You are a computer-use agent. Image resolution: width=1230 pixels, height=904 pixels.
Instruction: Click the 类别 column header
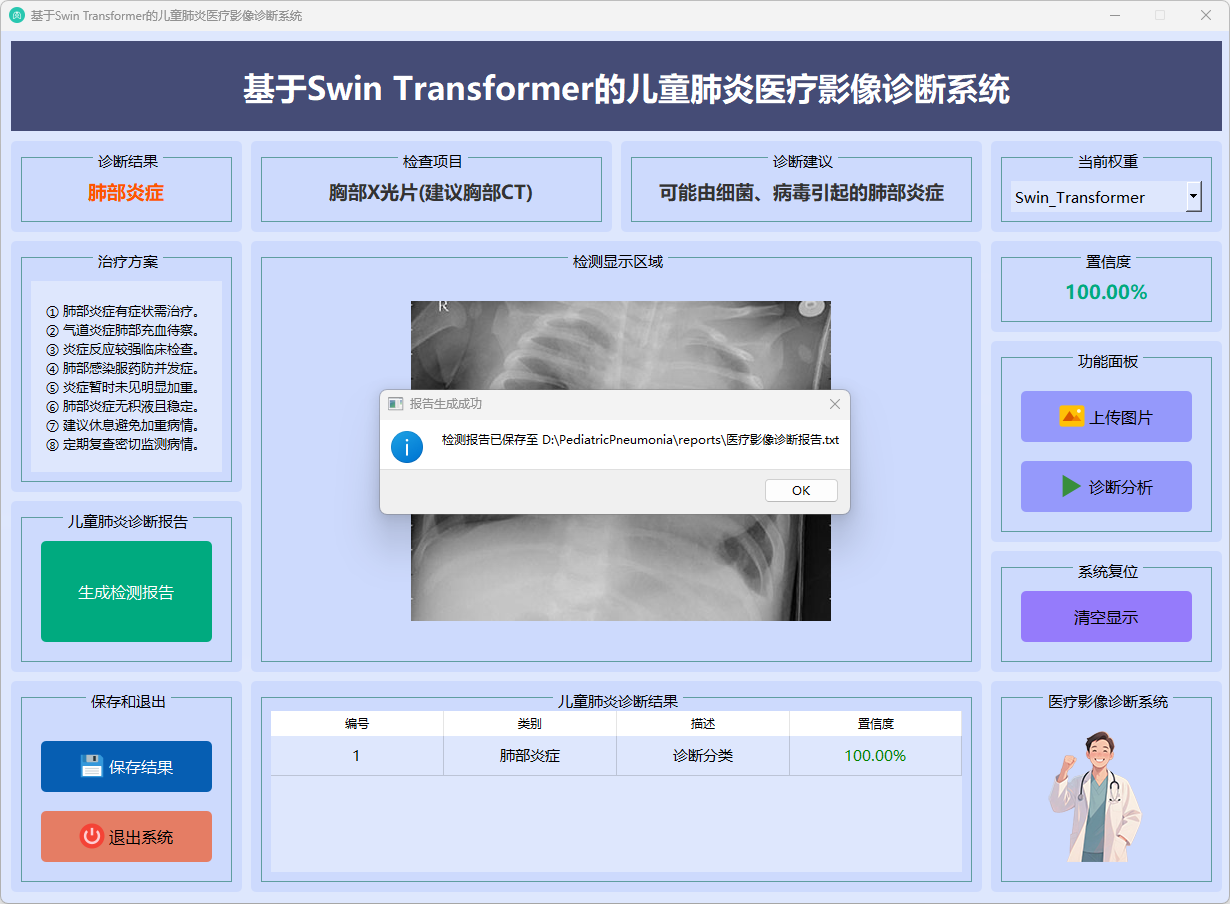530,724
